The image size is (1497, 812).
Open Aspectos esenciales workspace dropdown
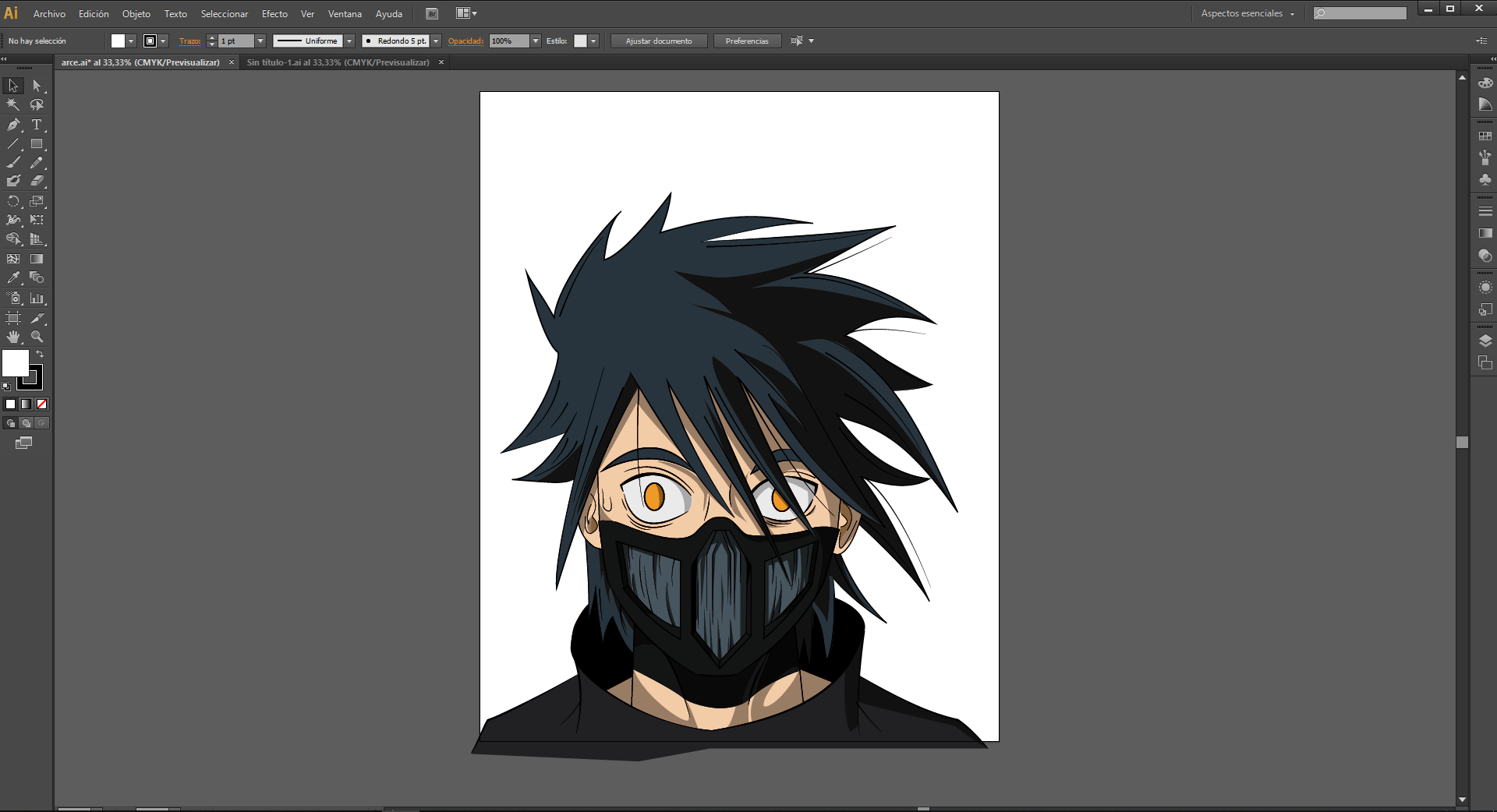click(1247, 13)
